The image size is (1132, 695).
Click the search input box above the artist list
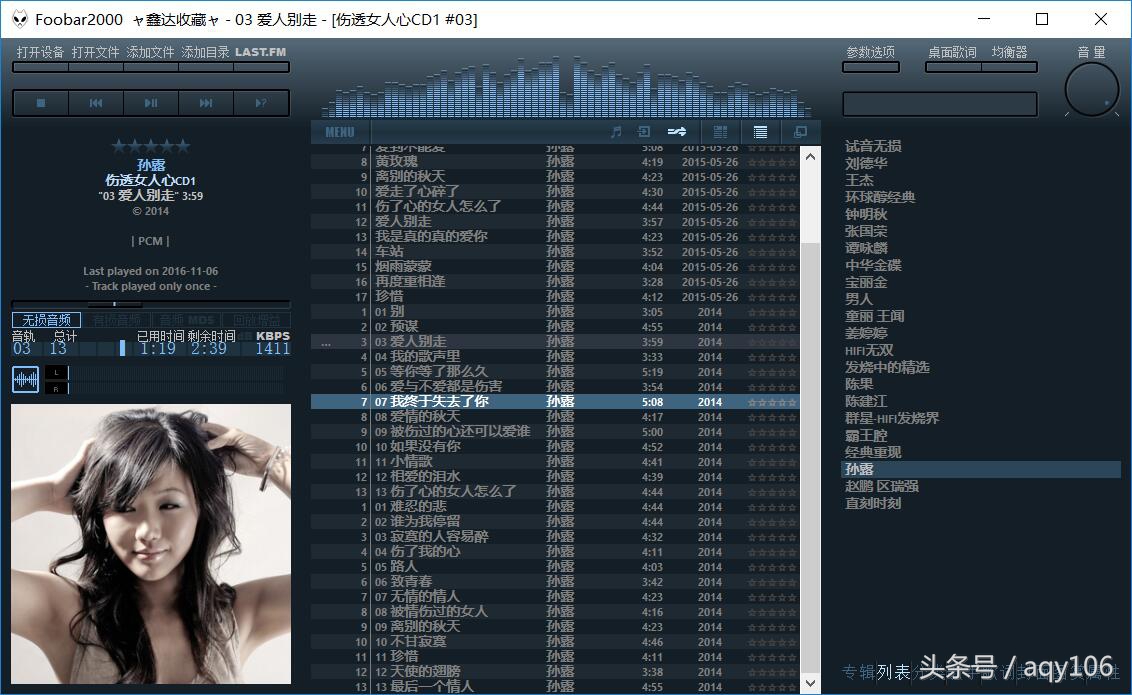(x=940, y=103)
